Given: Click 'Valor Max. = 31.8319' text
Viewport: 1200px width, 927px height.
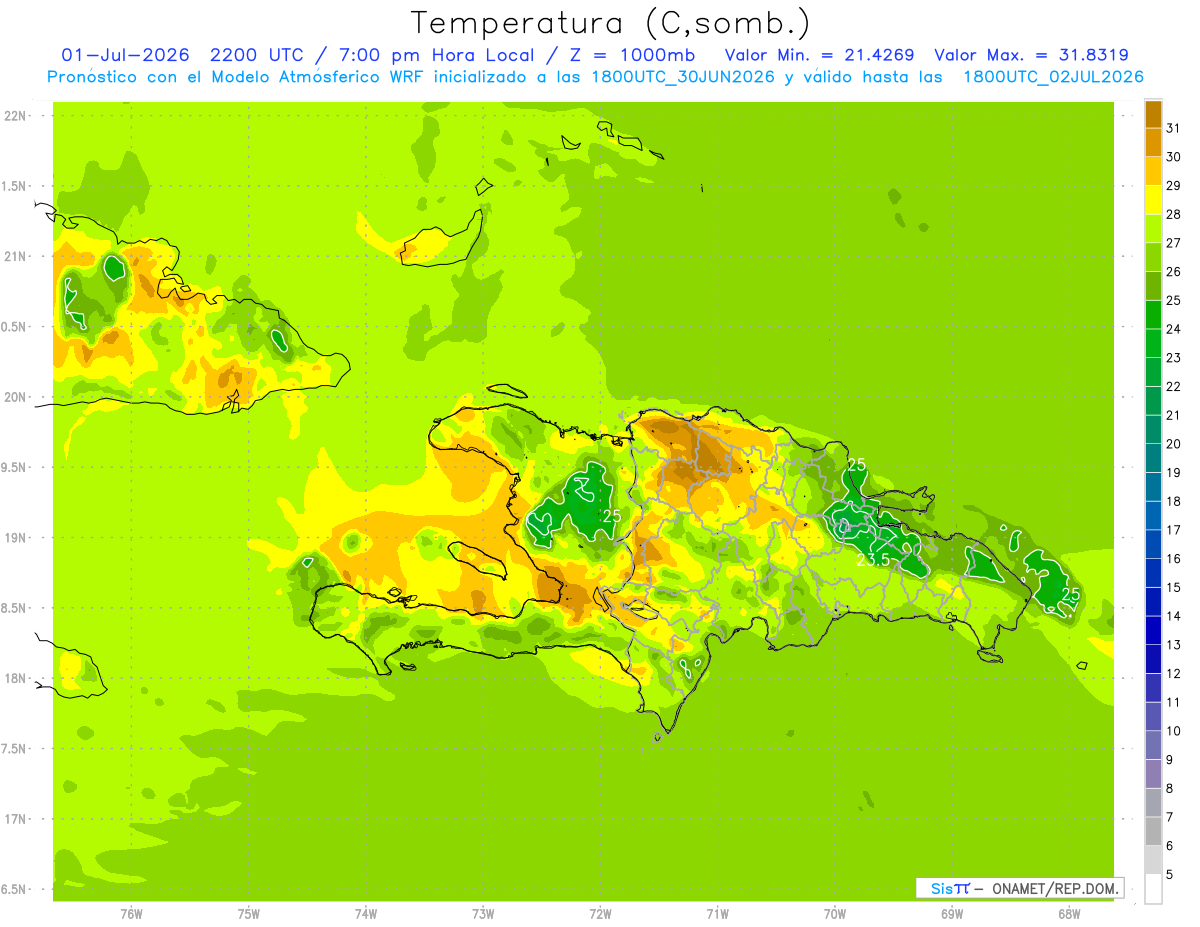Looking at the screenshot, I should 1031,55.
